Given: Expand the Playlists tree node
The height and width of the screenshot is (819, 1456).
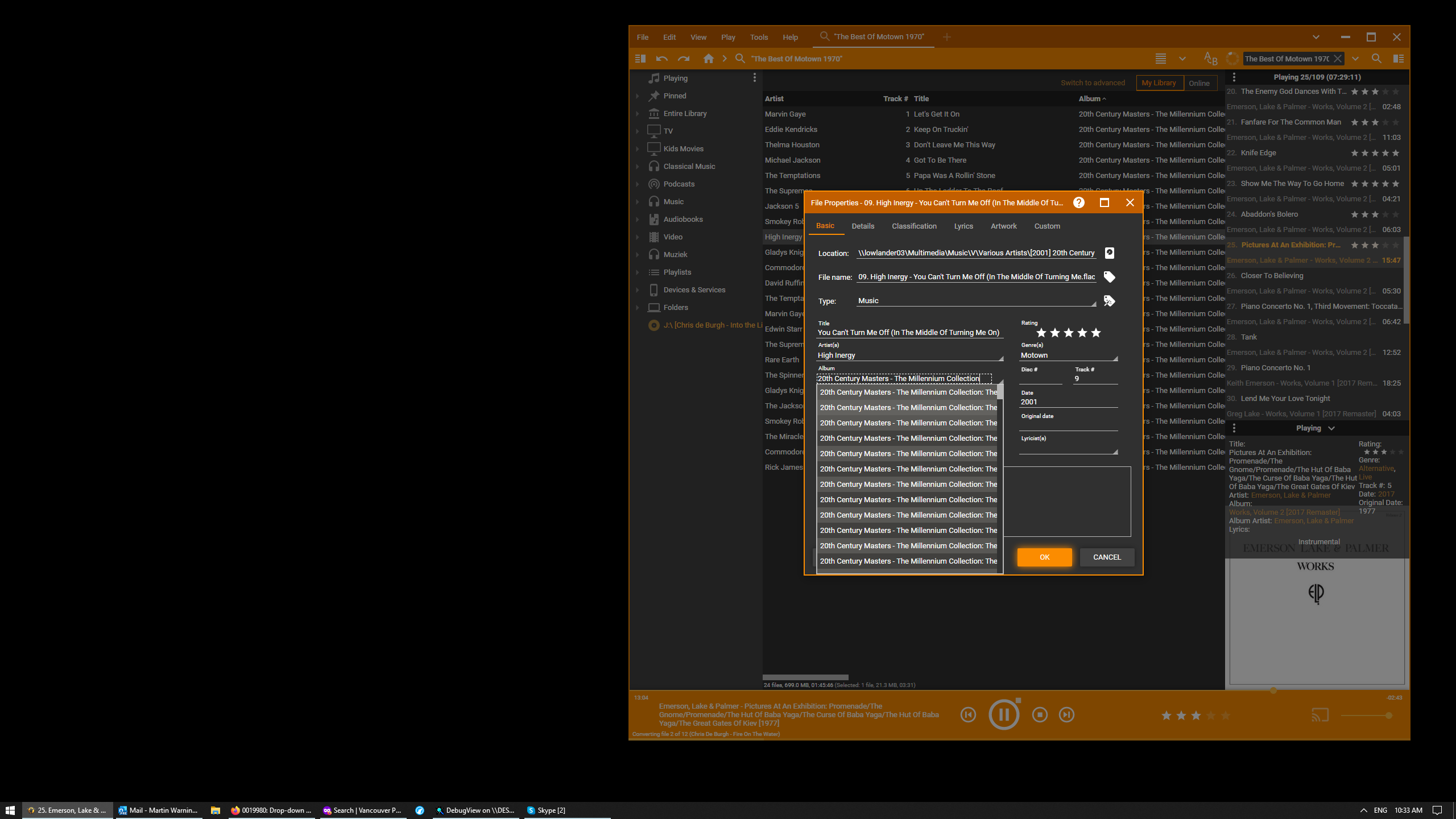Looking at the screenshot, I should click(638, 272).
